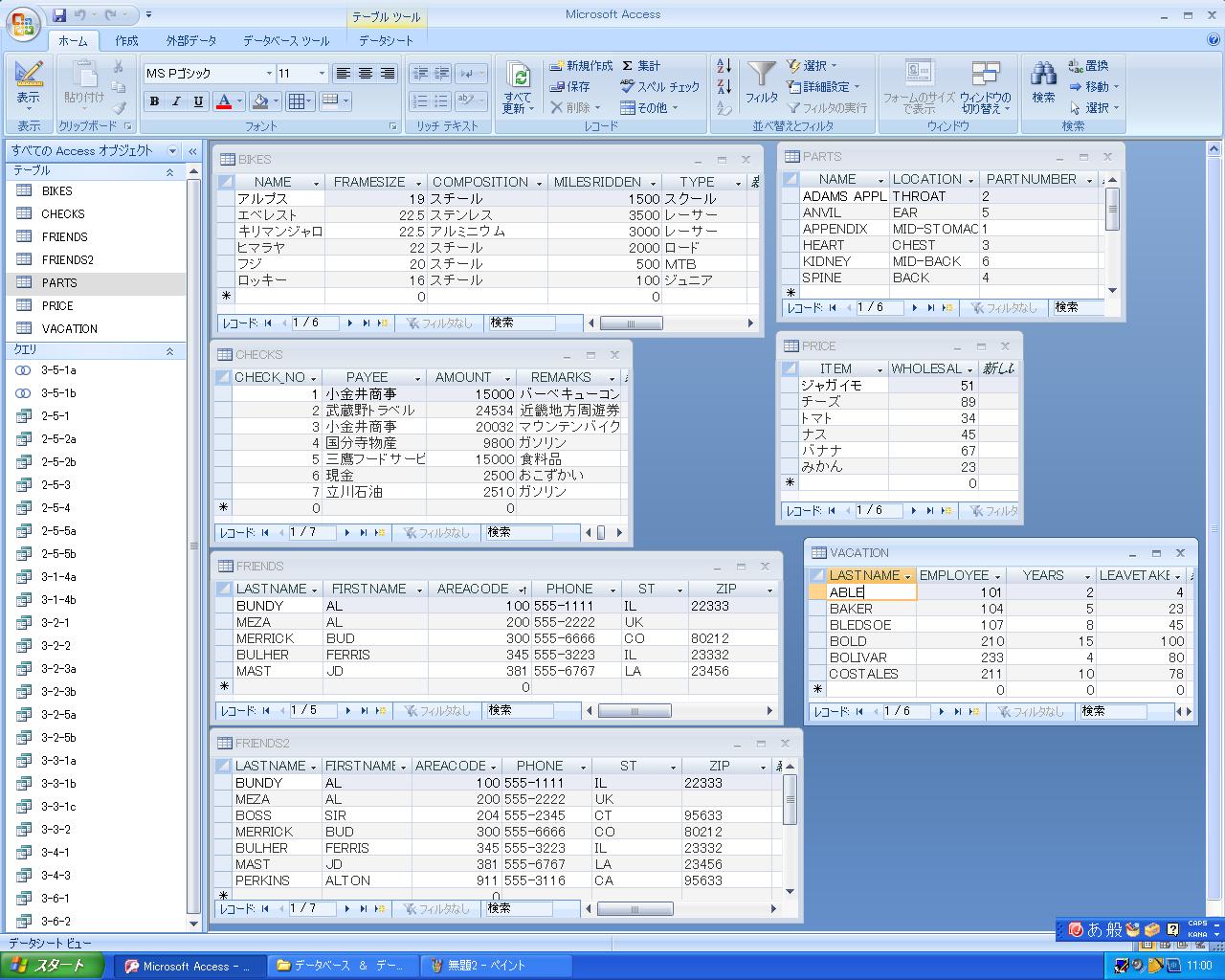The image size is (1225, 980).
Task: Switch to the 作成 ribbon tab
Action: pos(126,41)
